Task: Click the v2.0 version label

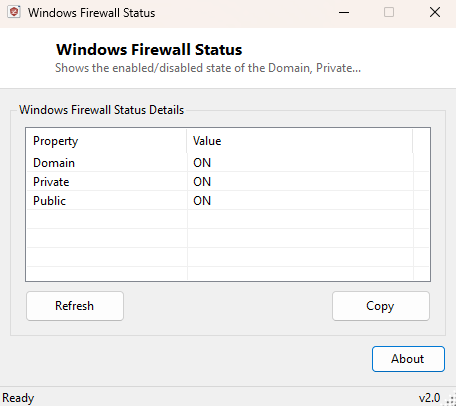Action: click(429, 398)
